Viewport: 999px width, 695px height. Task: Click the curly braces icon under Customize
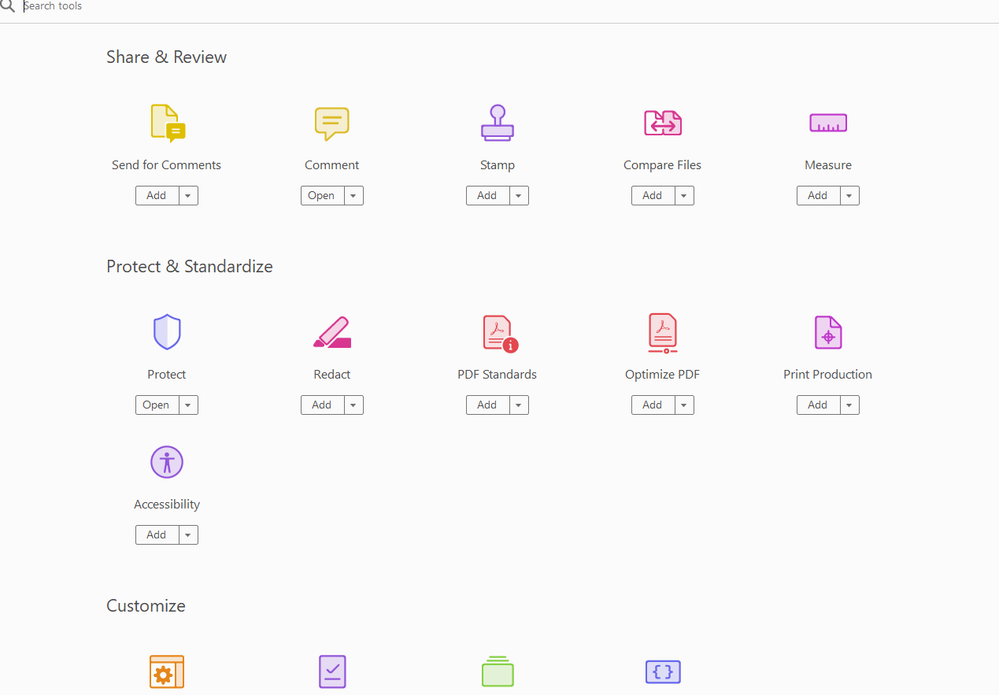[x=663, y=671]
